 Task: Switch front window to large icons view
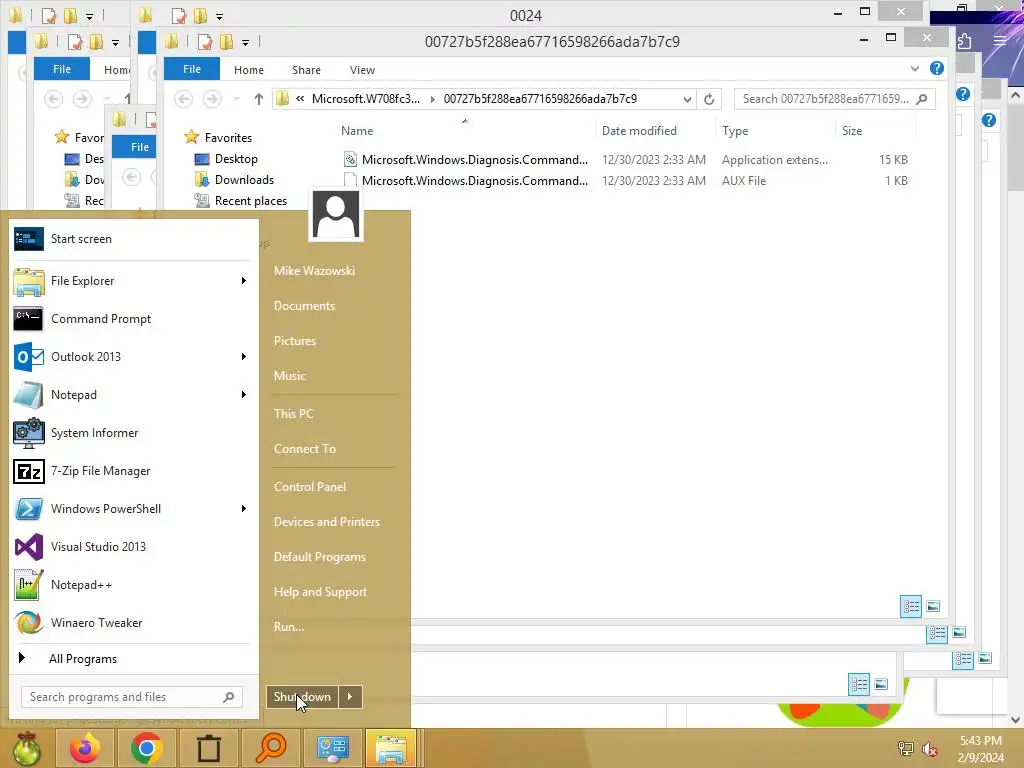[933, 607]
